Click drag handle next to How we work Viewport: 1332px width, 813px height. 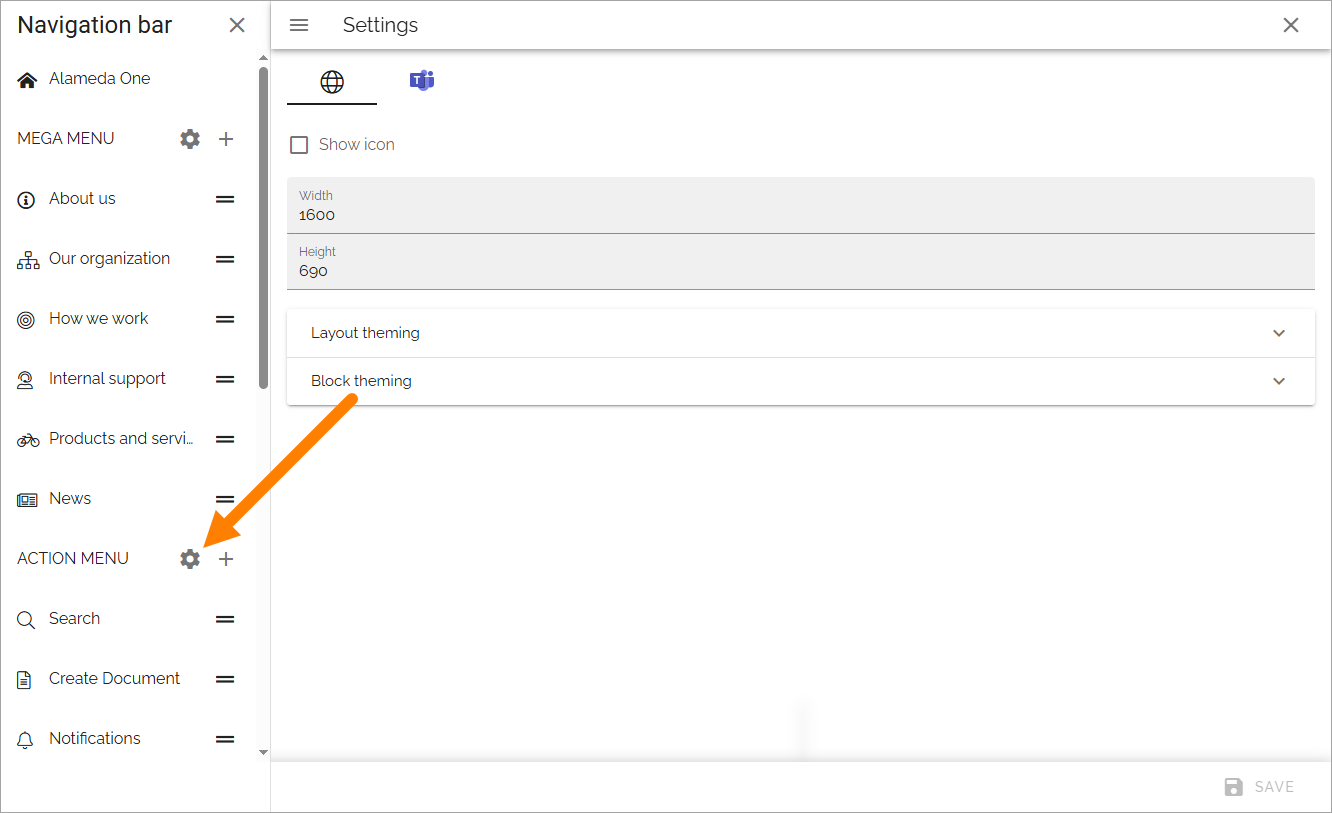(226, 319)
